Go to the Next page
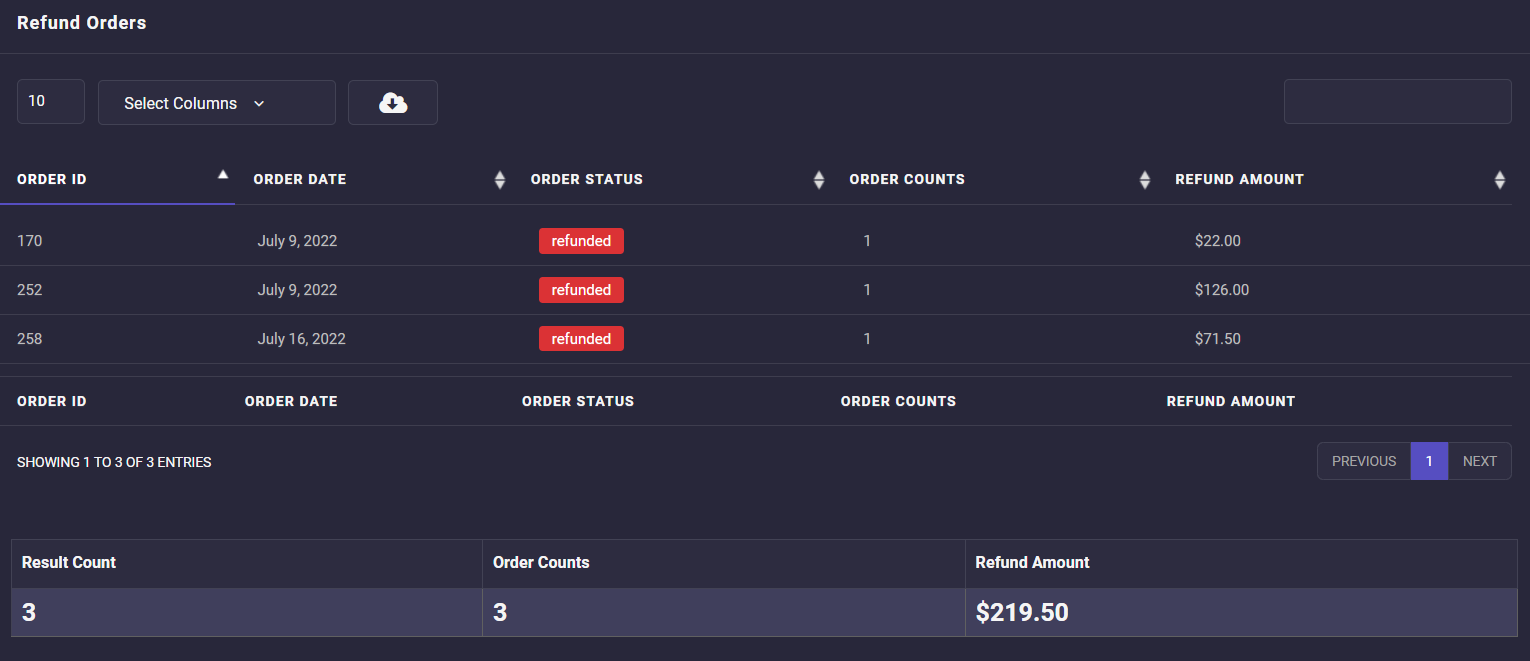 (x=1479, y=461)
